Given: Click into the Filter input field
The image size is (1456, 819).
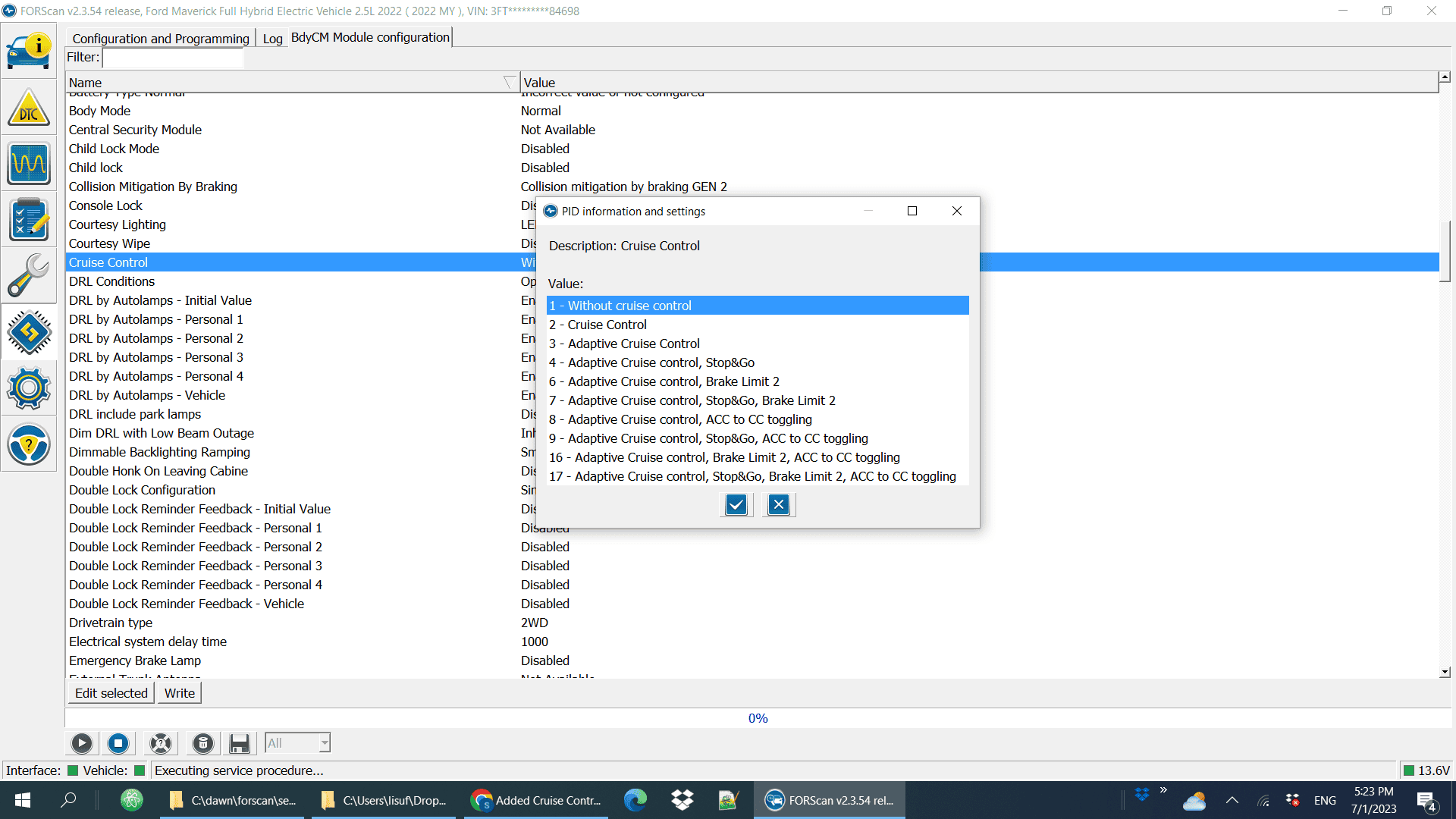Looking at the screenshot, I should 173,58.
